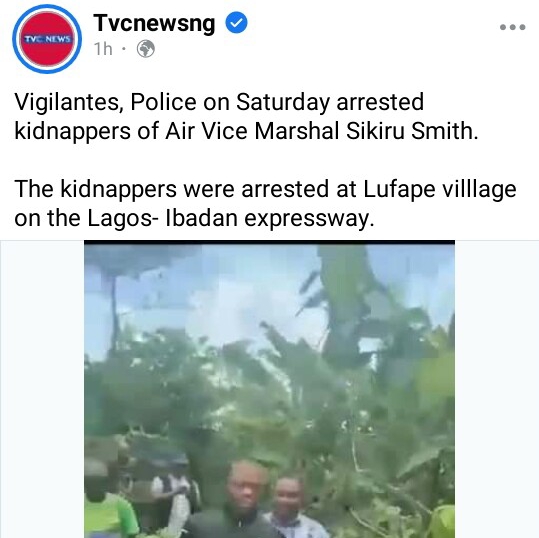Click the black bar atop the video

click(x=270, y=242)
